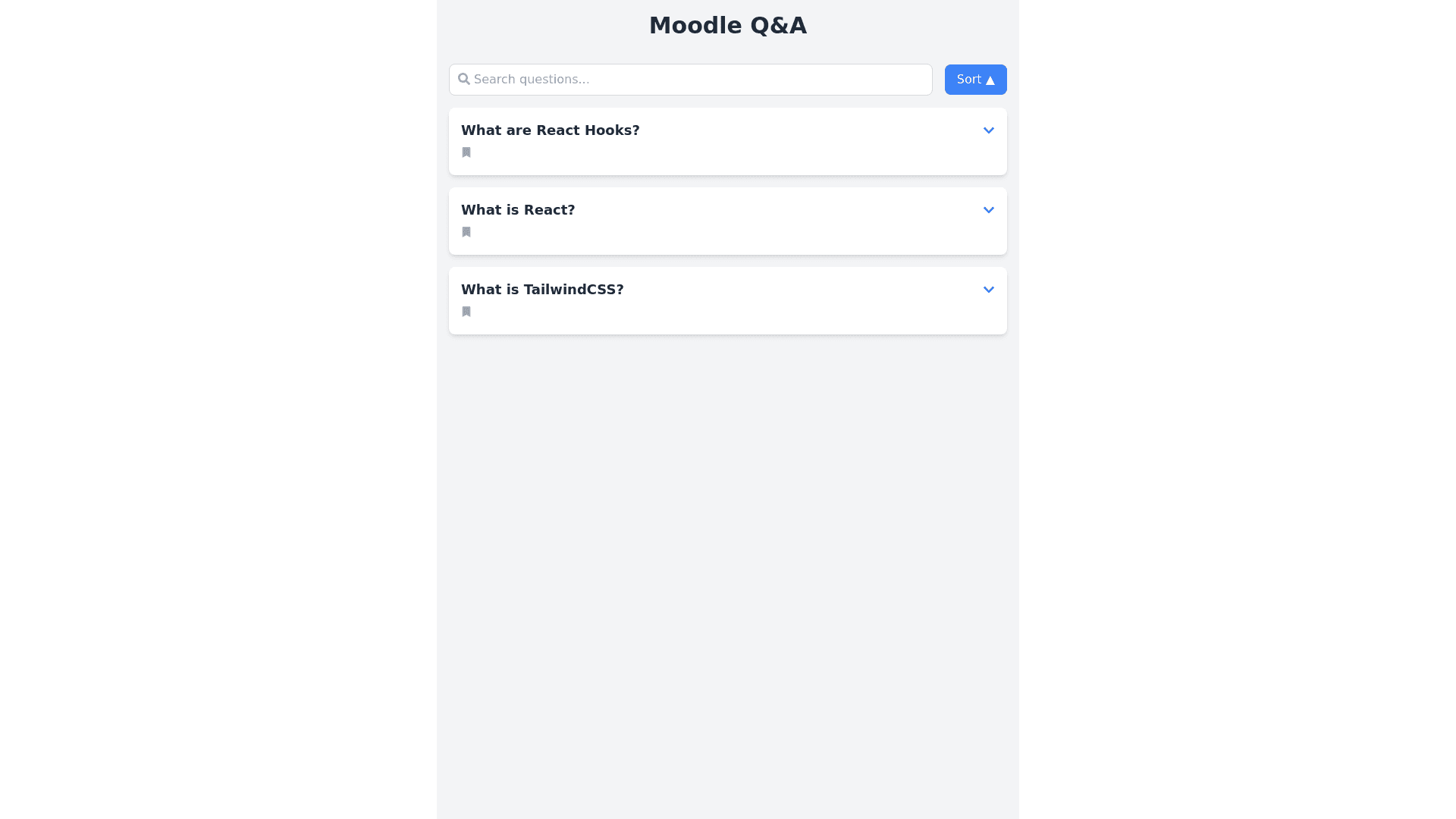This screenshot has width=1456, height=819.
Task: Focus the "Search questions..." input field
Action: [698, 80]
